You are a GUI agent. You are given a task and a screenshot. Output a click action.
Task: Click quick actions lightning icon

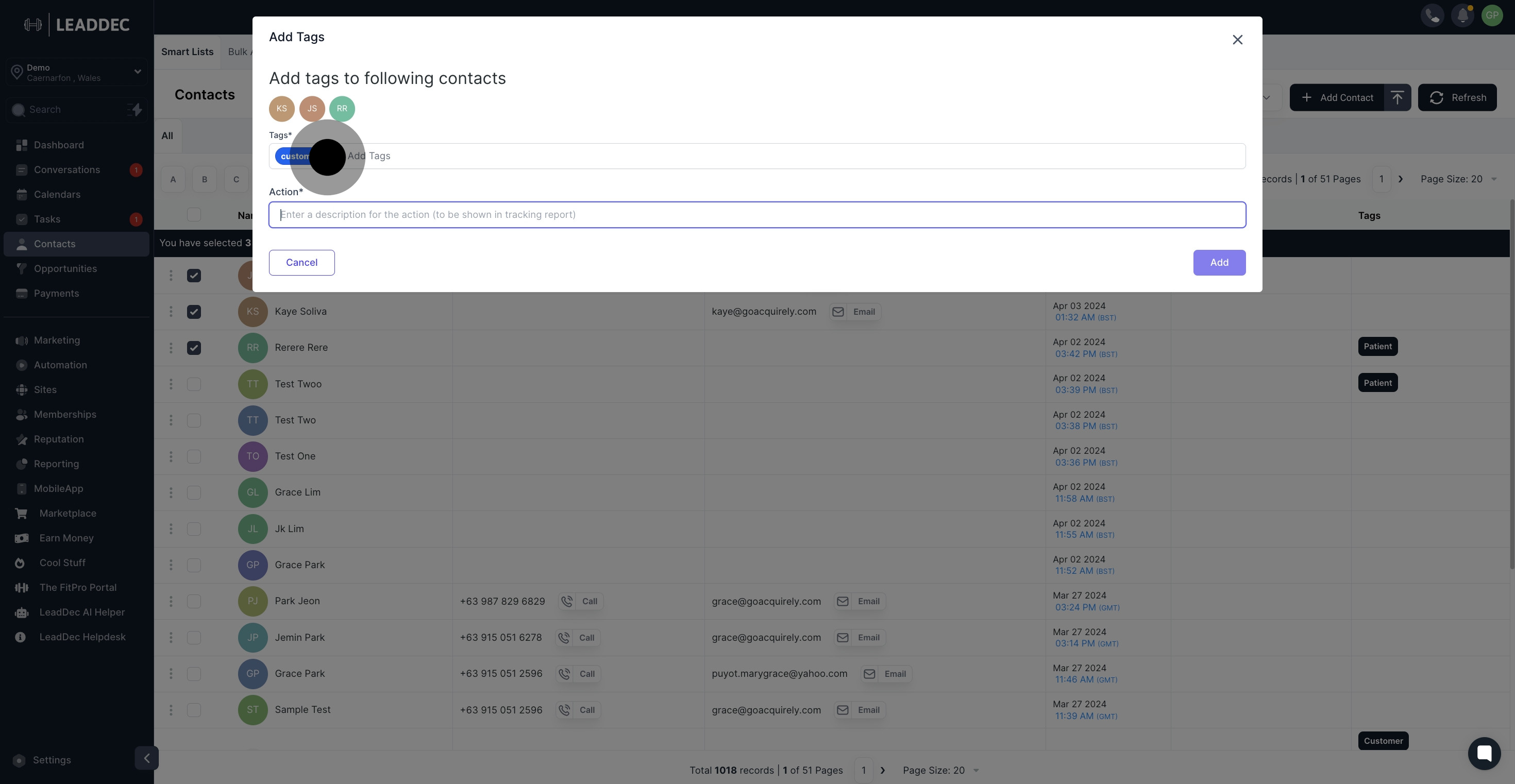pos(134,110)
